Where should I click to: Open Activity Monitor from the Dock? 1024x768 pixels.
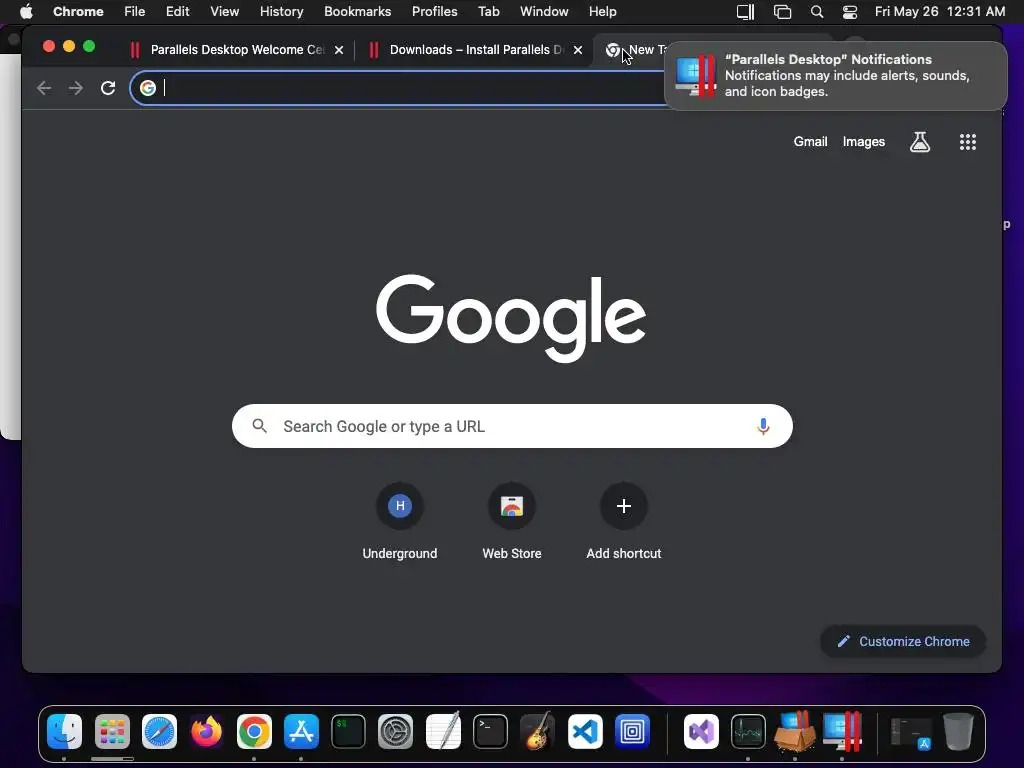[748, 731]
